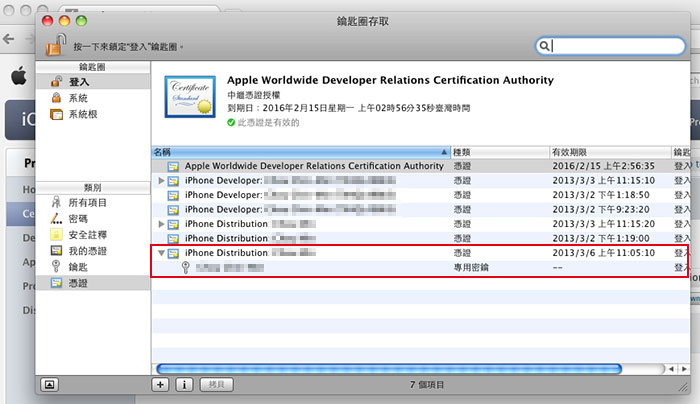Screen dimensions: 700x404
Task: Click the horizontal scrollbar thumb
Action: (x=389, y=369)
